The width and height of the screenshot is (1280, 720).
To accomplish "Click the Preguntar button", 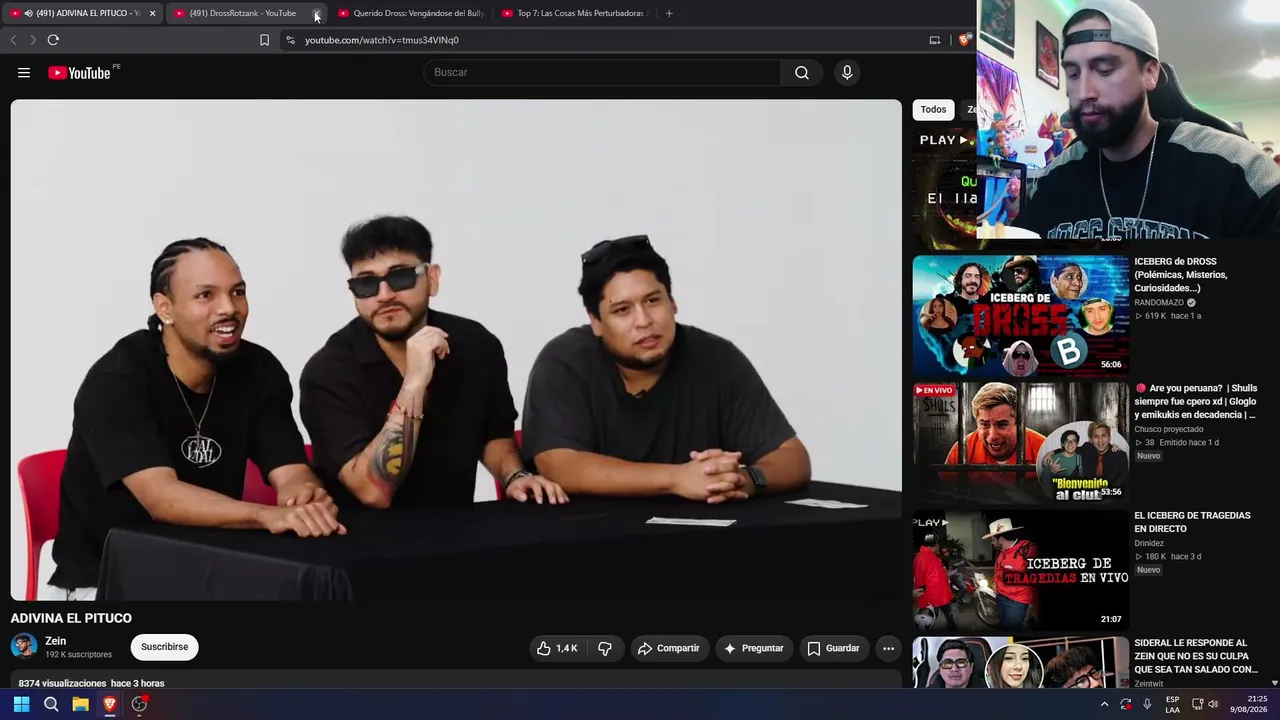I will pos(753,648).
